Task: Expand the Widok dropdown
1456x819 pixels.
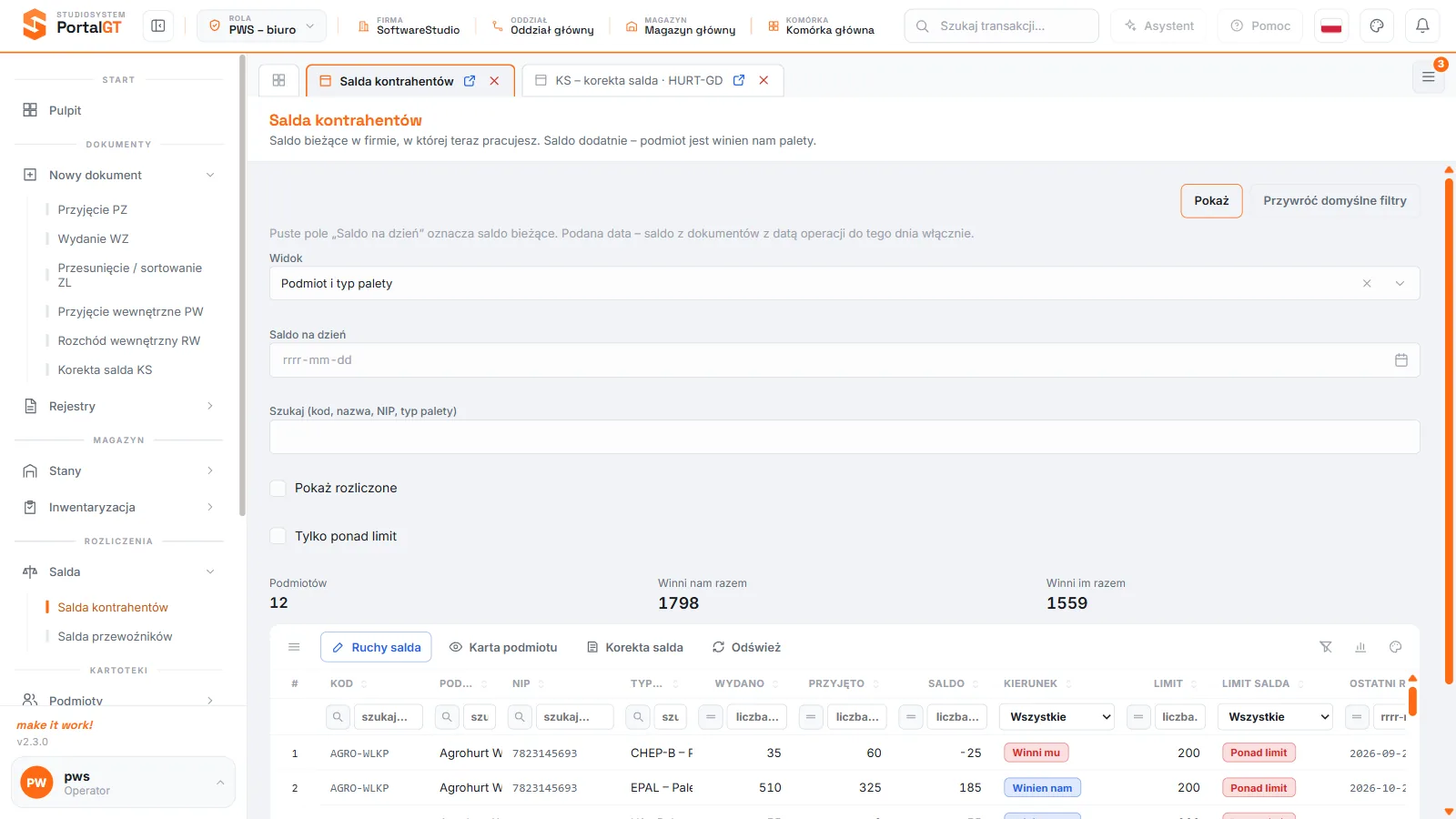Action: (1400, 284)
